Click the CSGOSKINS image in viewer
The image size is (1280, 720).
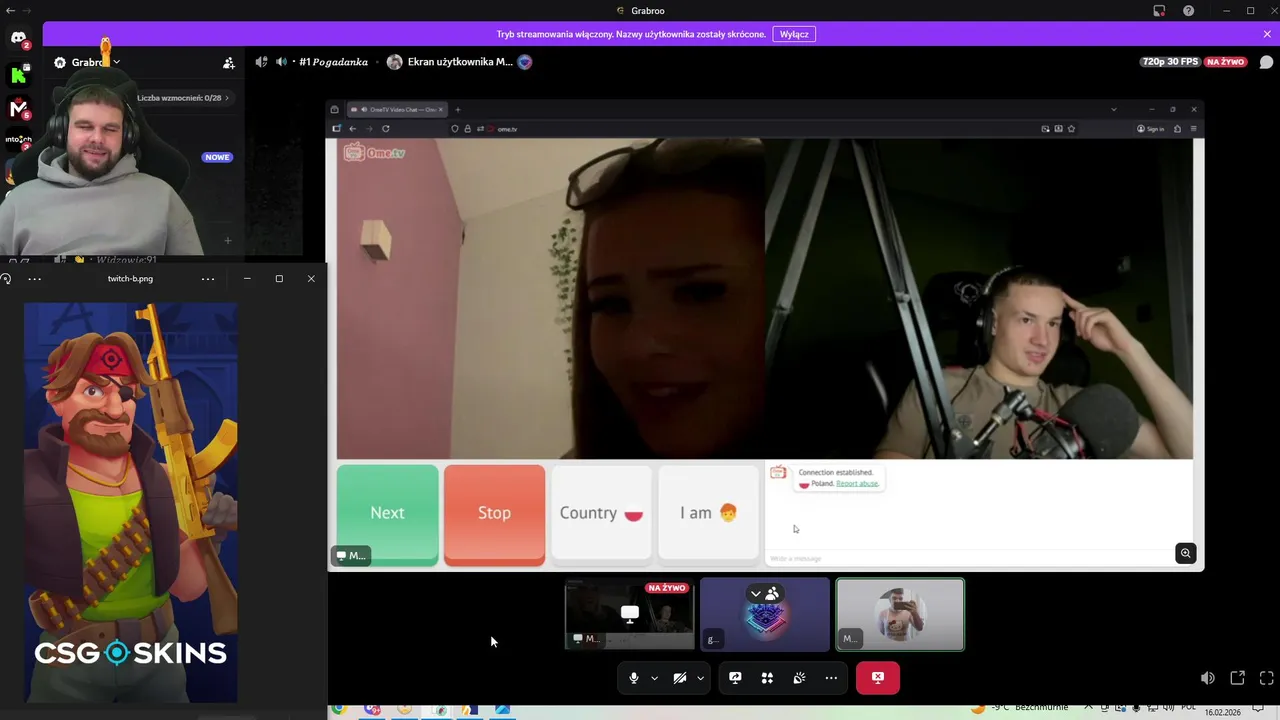131,503
